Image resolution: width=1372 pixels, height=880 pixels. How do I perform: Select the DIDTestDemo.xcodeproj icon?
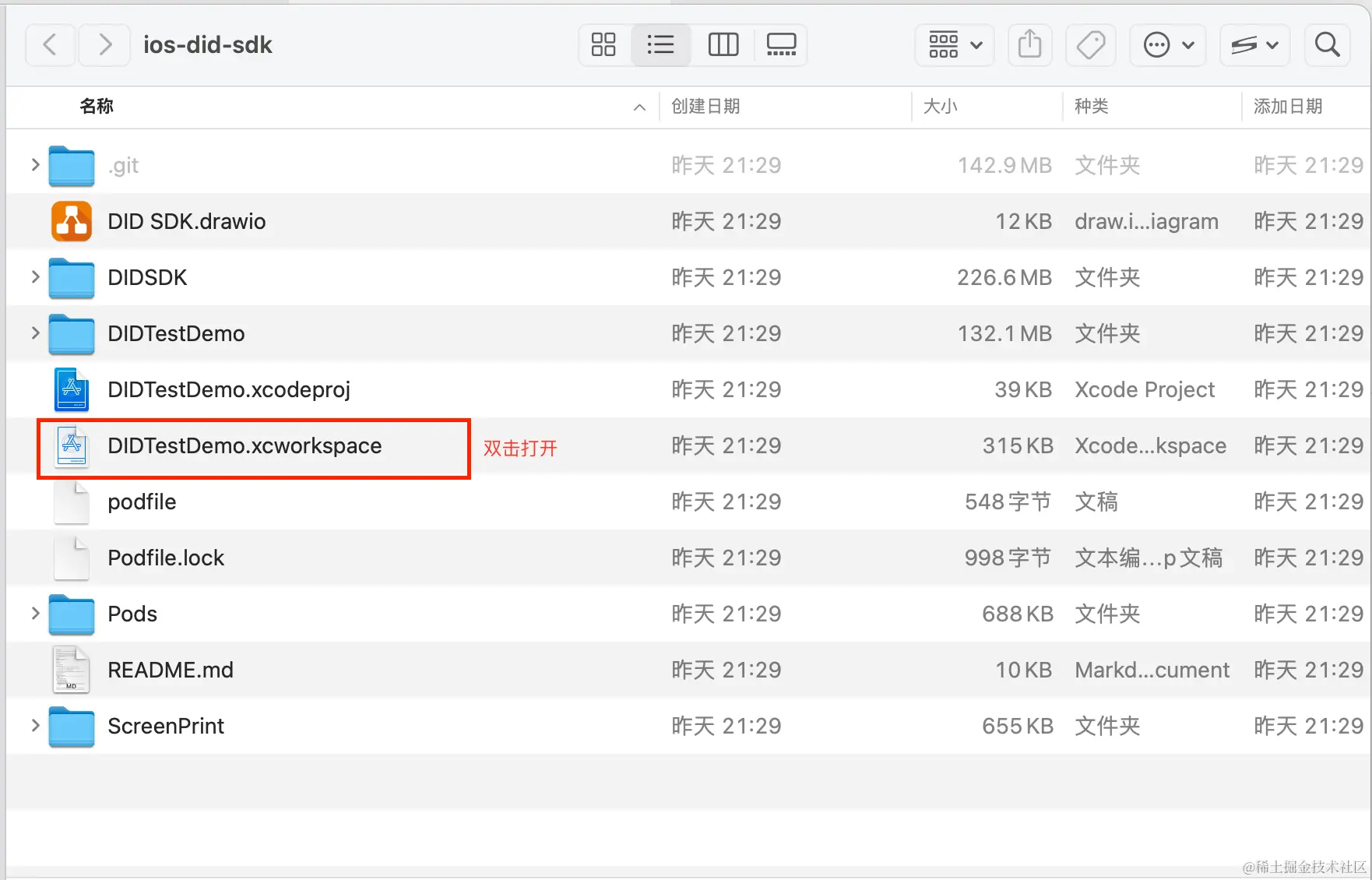72,389
